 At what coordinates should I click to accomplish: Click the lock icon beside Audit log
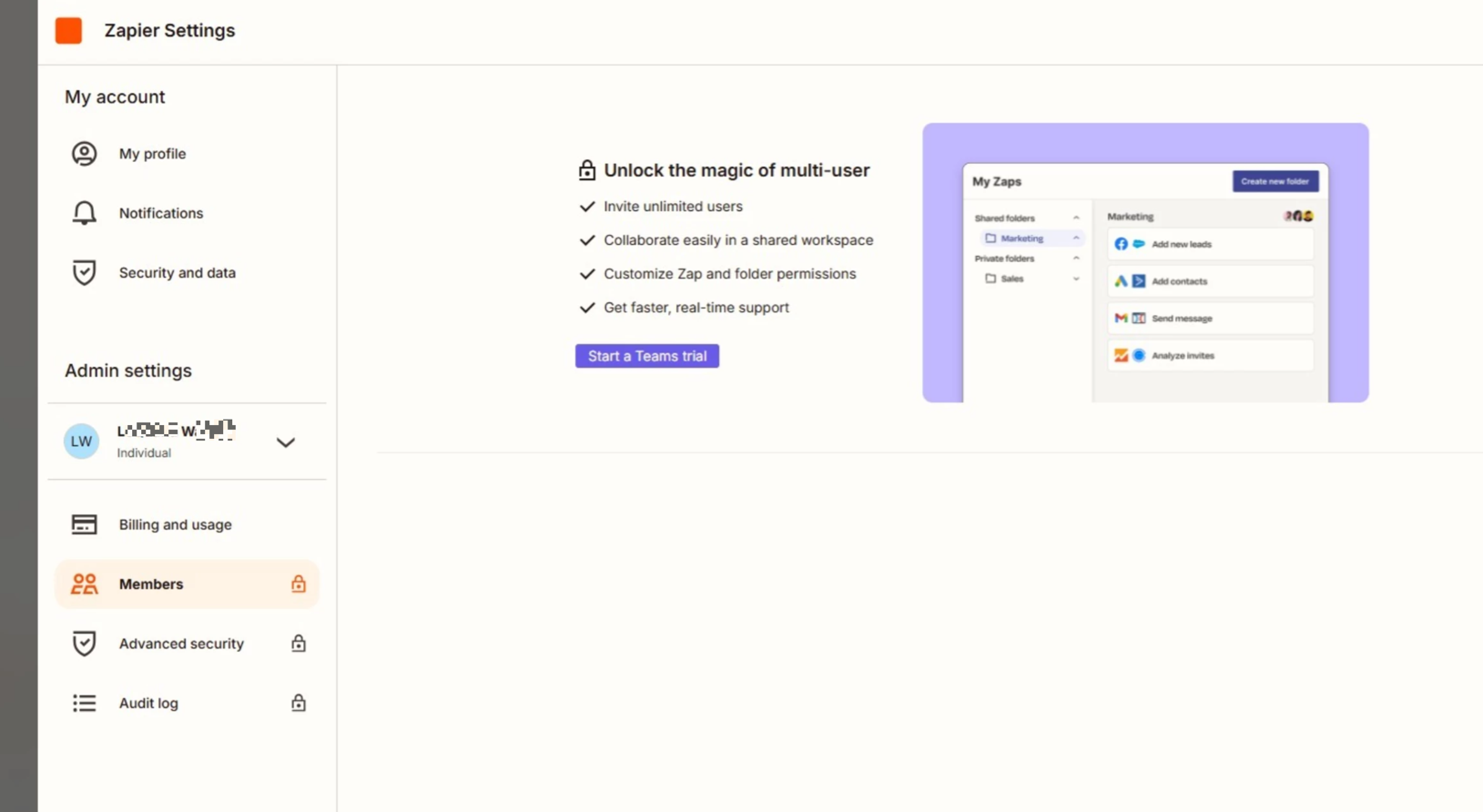pos(298,704)
